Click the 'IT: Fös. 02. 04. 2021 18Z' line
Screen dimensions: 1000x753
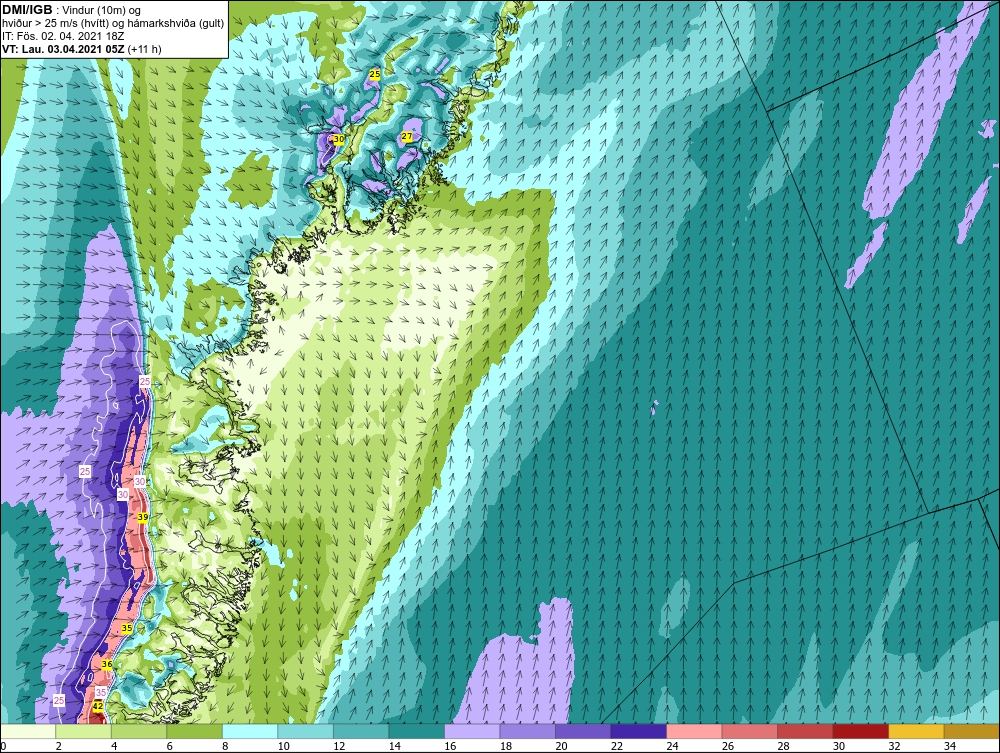click(x=63, y=36)
